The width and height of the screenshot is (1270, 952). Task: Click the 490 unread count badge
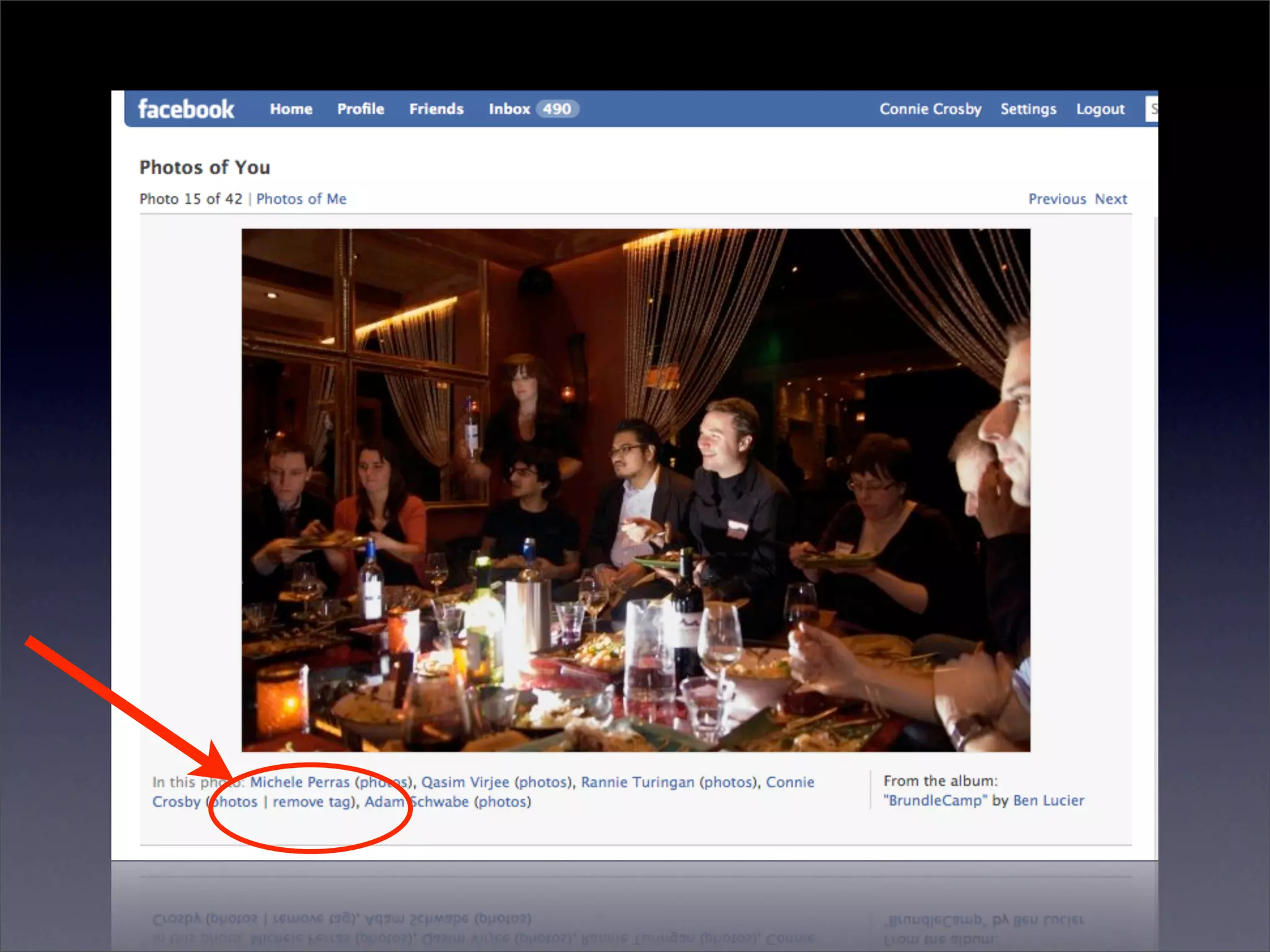pos(557,109)
